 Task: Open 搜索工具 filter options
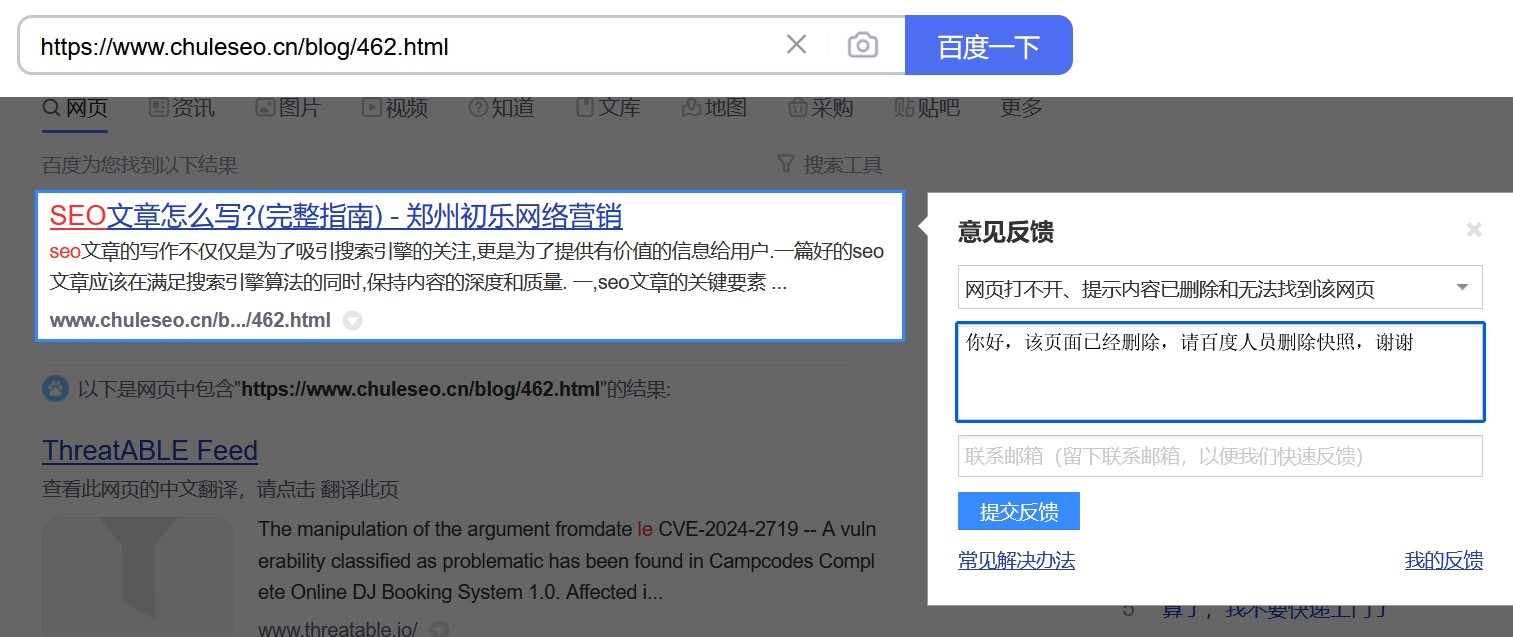[830, 165]
